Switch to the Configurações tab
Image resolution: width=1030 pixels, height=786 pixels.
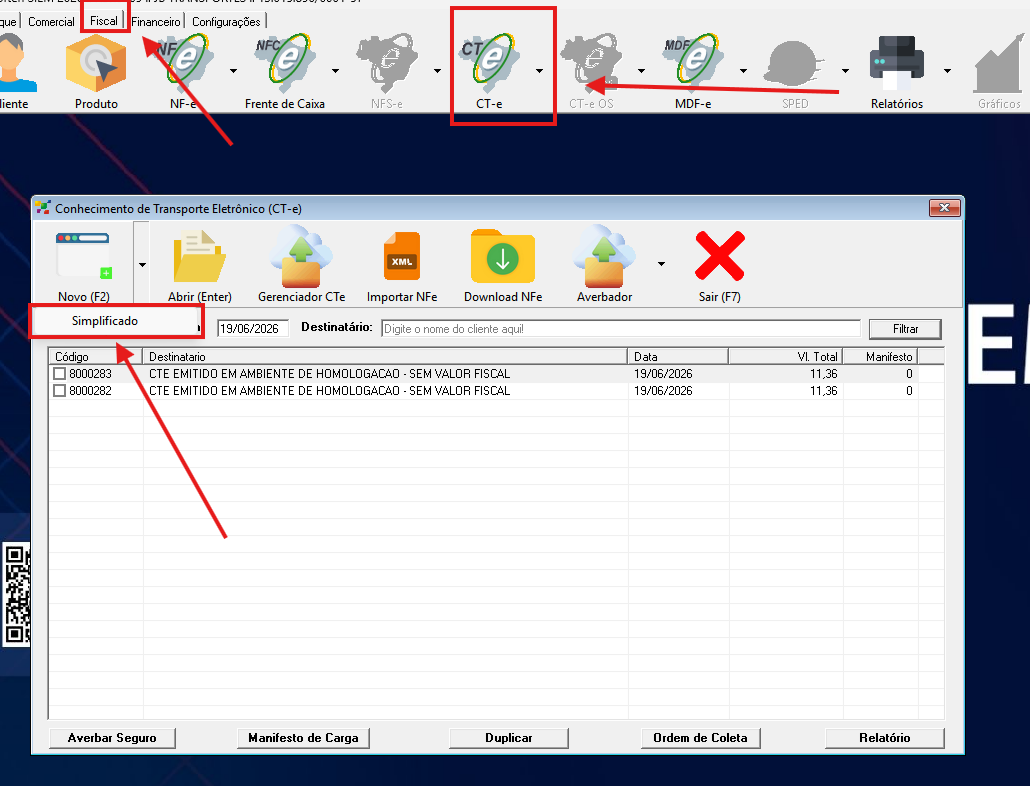226,22
